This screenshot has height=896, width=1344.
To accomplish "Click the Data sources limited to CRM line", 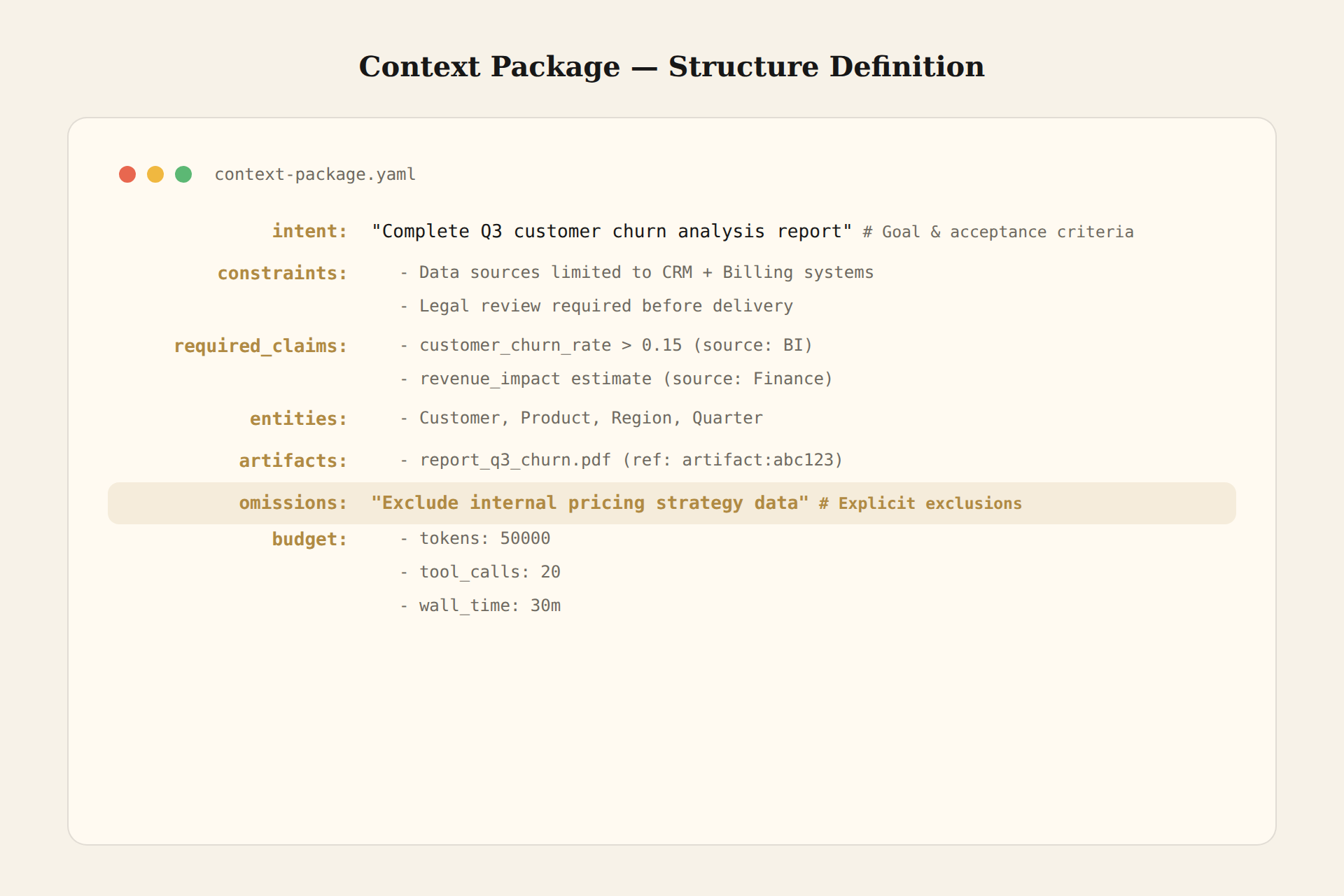I will pos(636,272).
